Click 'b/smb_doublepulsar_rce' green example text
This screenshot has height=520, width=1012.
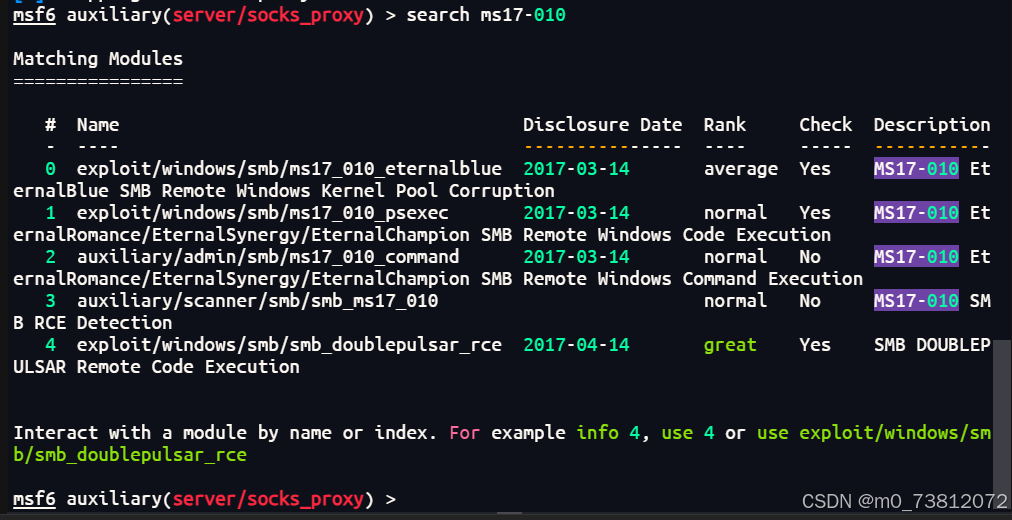click(130, 455)
